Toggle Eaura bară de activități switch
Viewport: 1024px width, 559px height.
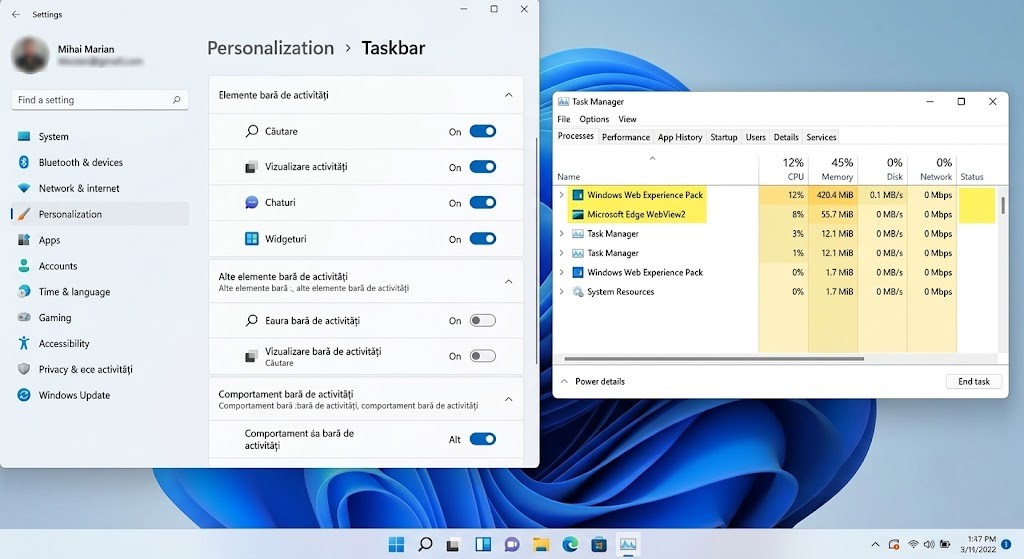point(483,321)
